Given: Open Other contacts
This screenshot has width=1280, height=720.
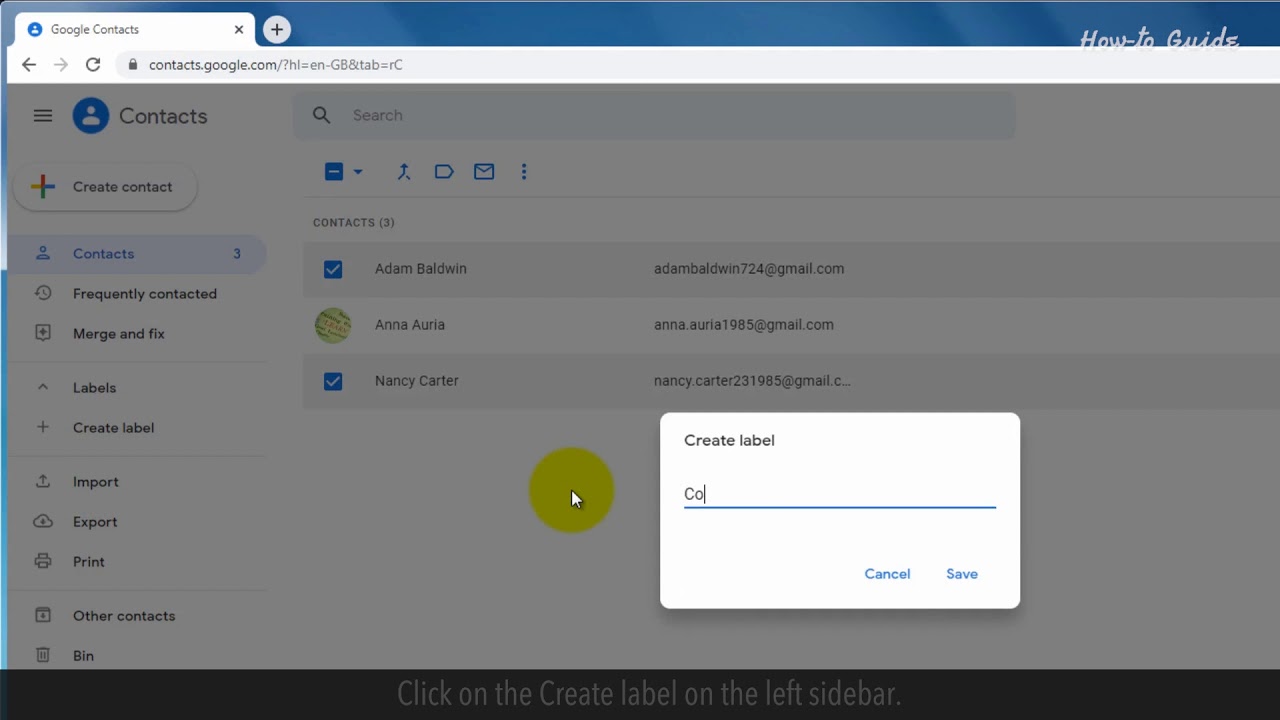Looking at the screenshot, I should click(x=138, y=616).
